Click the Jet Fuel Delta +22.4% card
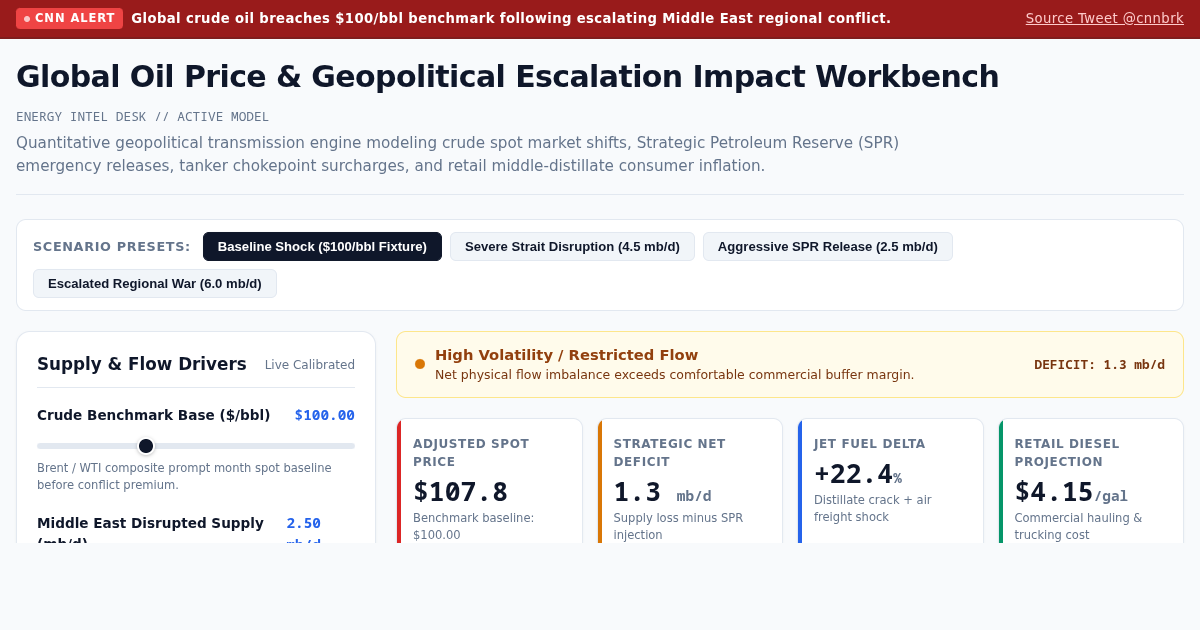Image resolution: width=1200 pixels, height=630 pixels. tap(891, 482)
